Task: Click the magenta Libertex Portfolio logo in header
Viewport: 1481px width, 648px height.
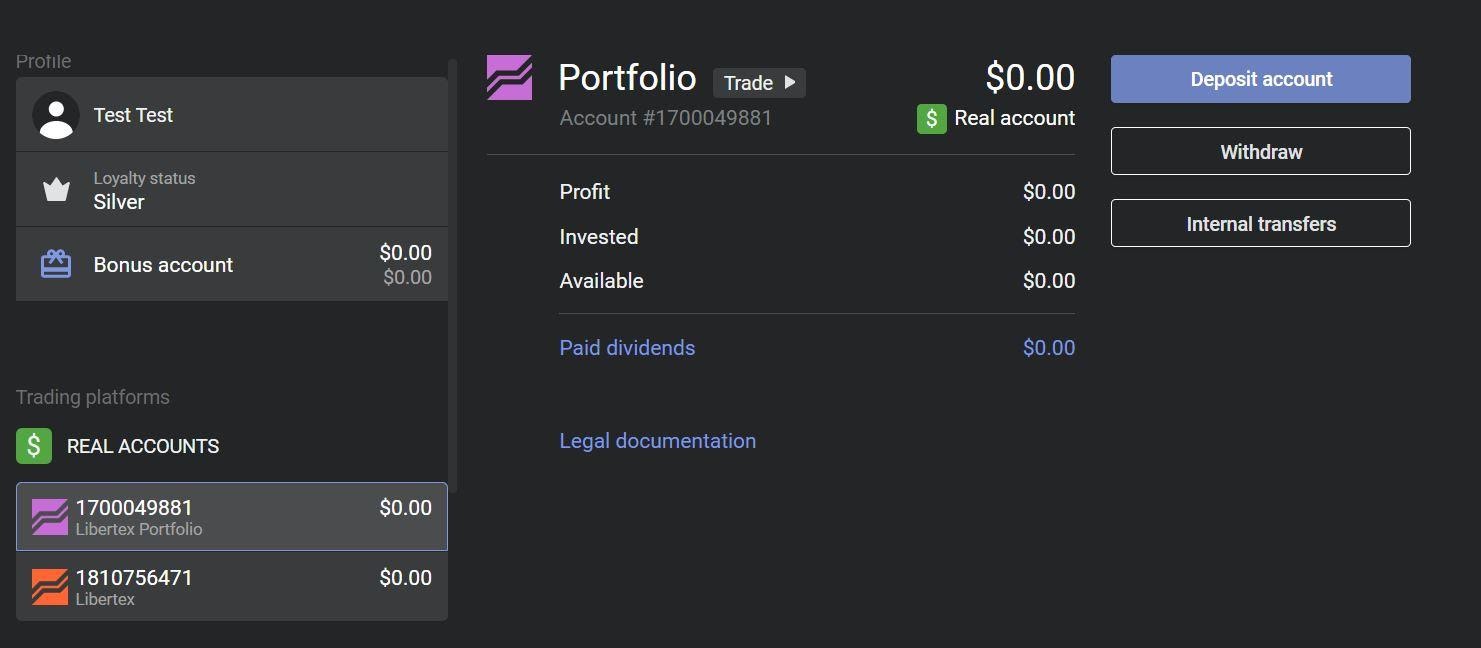Action: click(509, 76)
